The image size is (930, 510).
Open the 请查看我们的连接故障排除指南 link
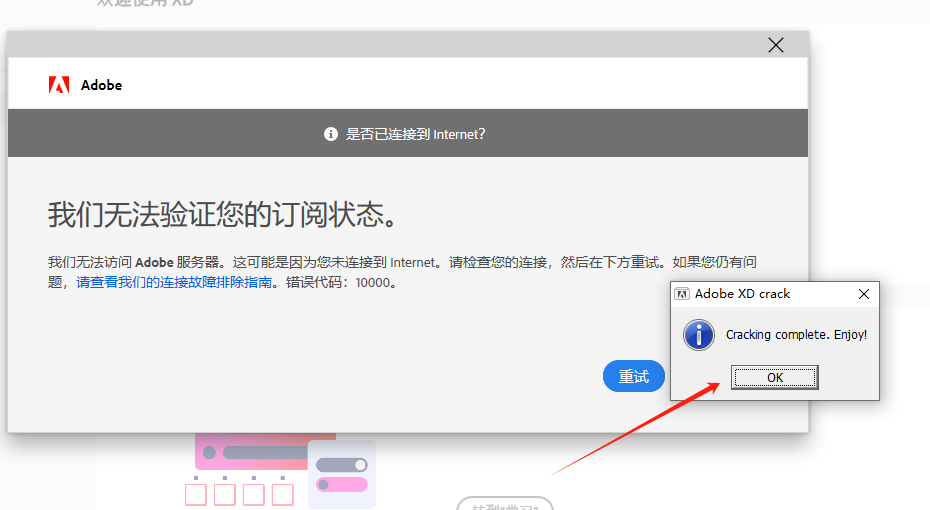pyautogui.click(x=174, y=282)
